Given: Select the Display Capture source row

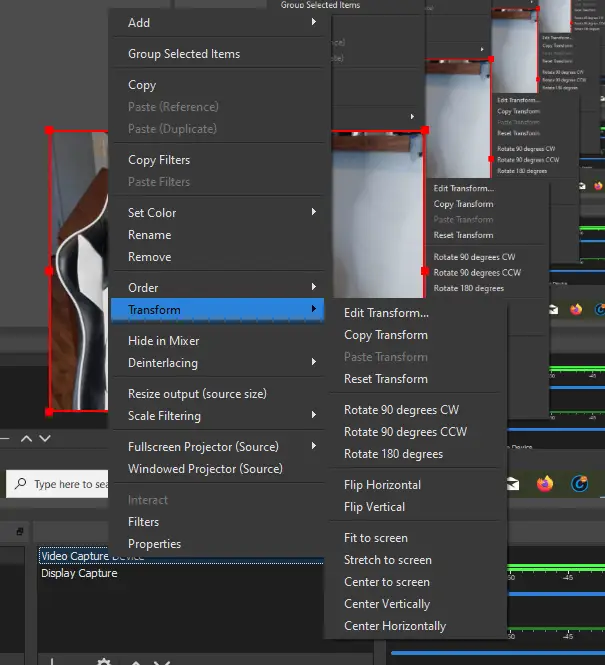Looking at the screenshot, I should point(181,573).
